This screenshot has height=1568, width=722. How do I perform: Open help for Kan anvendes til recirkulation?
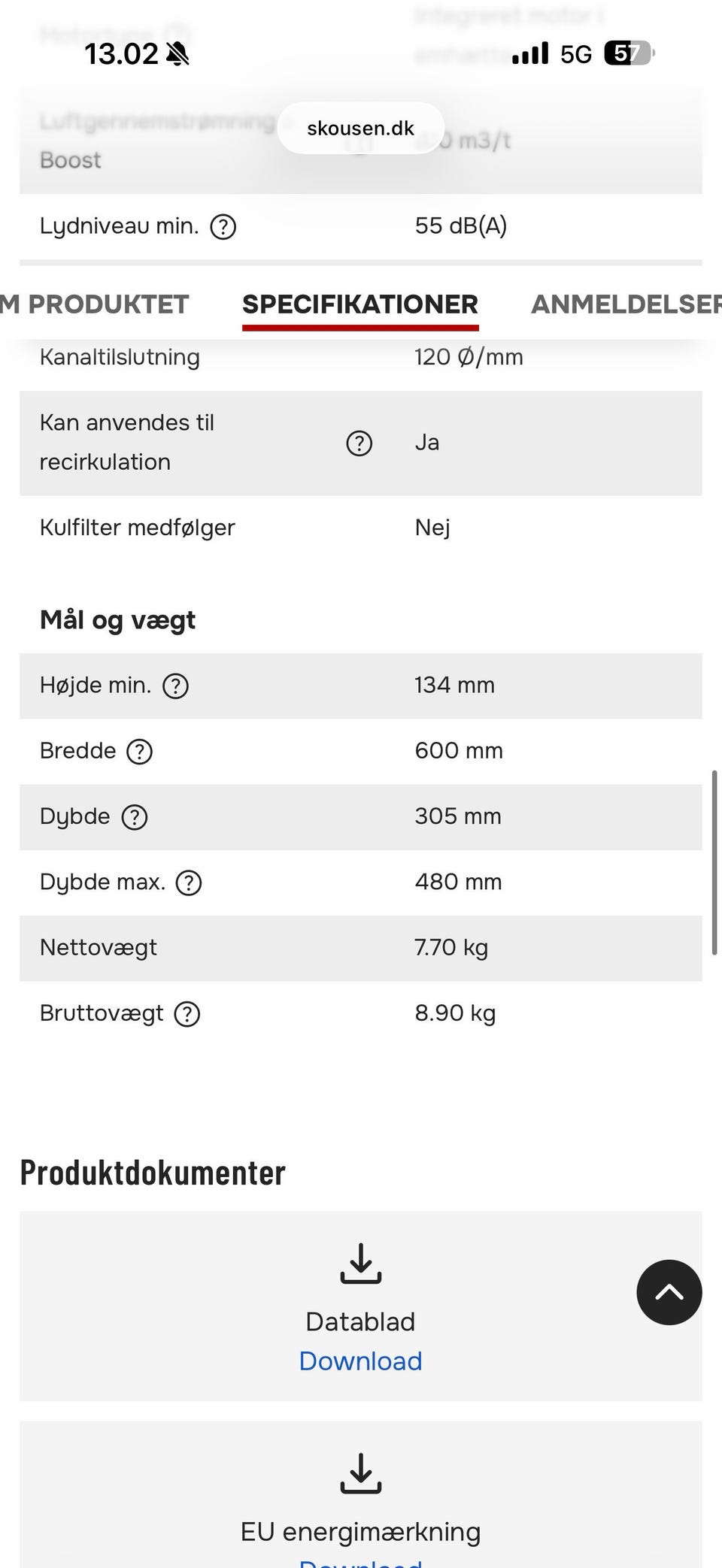[359, 443]
